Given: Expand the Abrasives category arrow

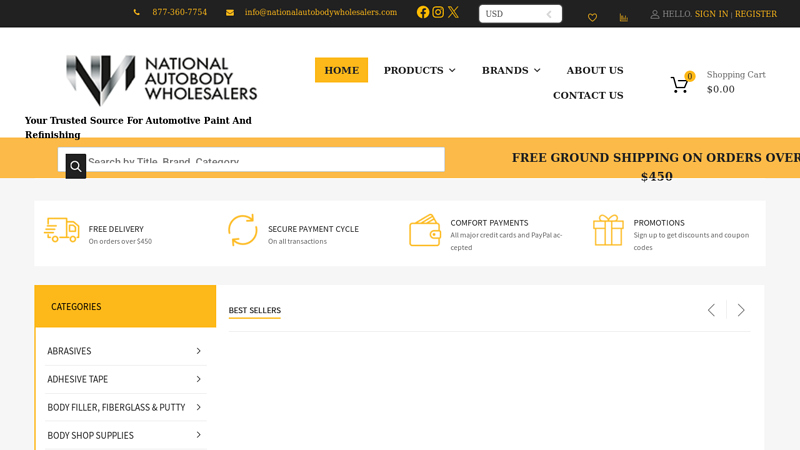Looking at the screenshot, I should [x=198, y=351].
